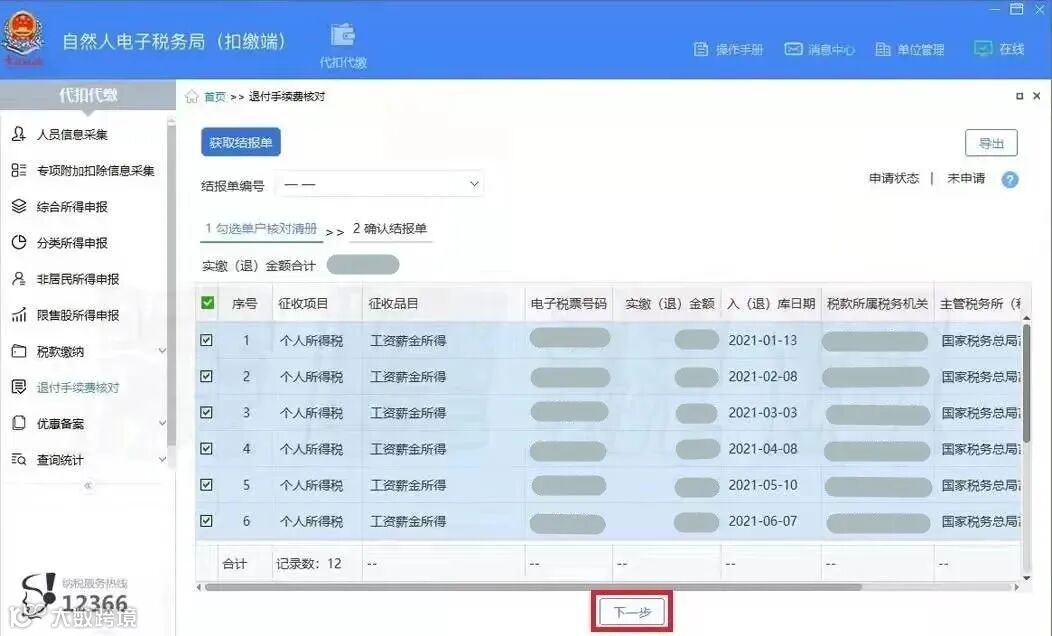The height and width of the screenshot is (636, 1052).
Task: Open the 结报单编号 dropdown
Action: pyautogui.click(x=380, y=184)
